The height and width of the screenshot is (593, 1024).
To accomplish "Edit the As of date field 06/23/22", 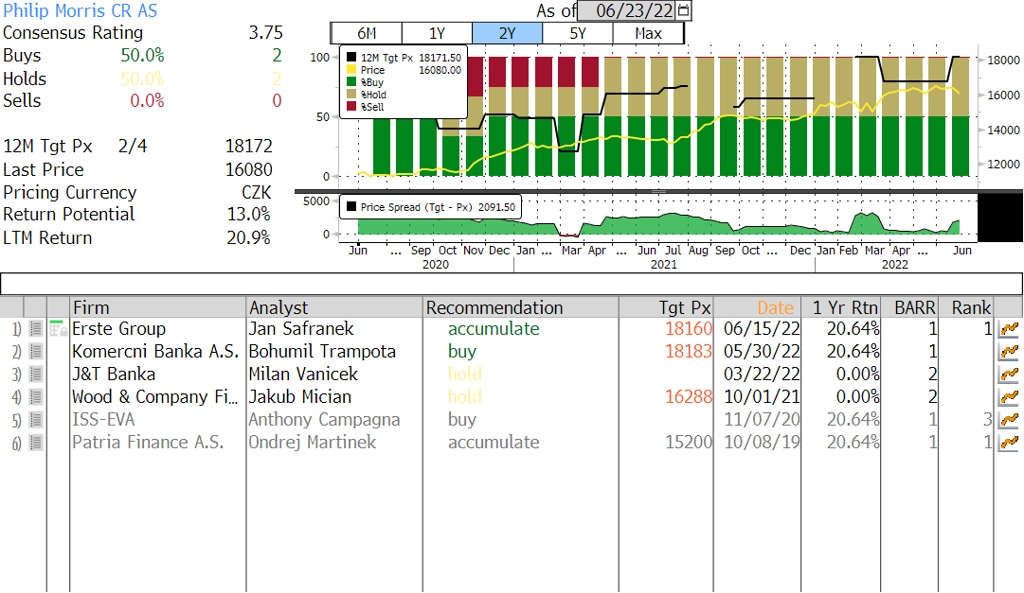I will click(628, 10).
